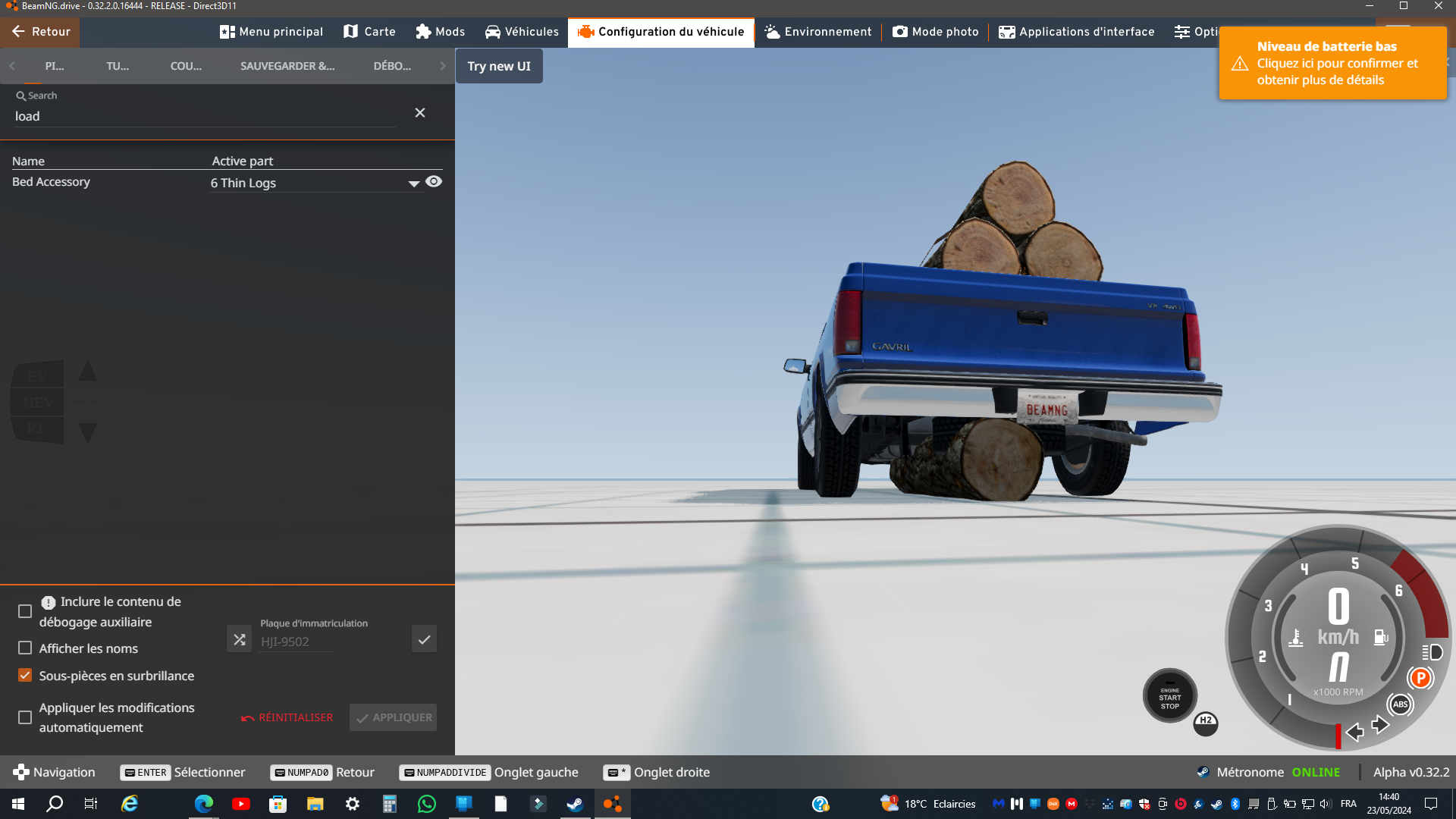Click the Bed Accessory name label
Image resolution: width=1456 pixels, height=819 pixels.
[x=51, y=182]
